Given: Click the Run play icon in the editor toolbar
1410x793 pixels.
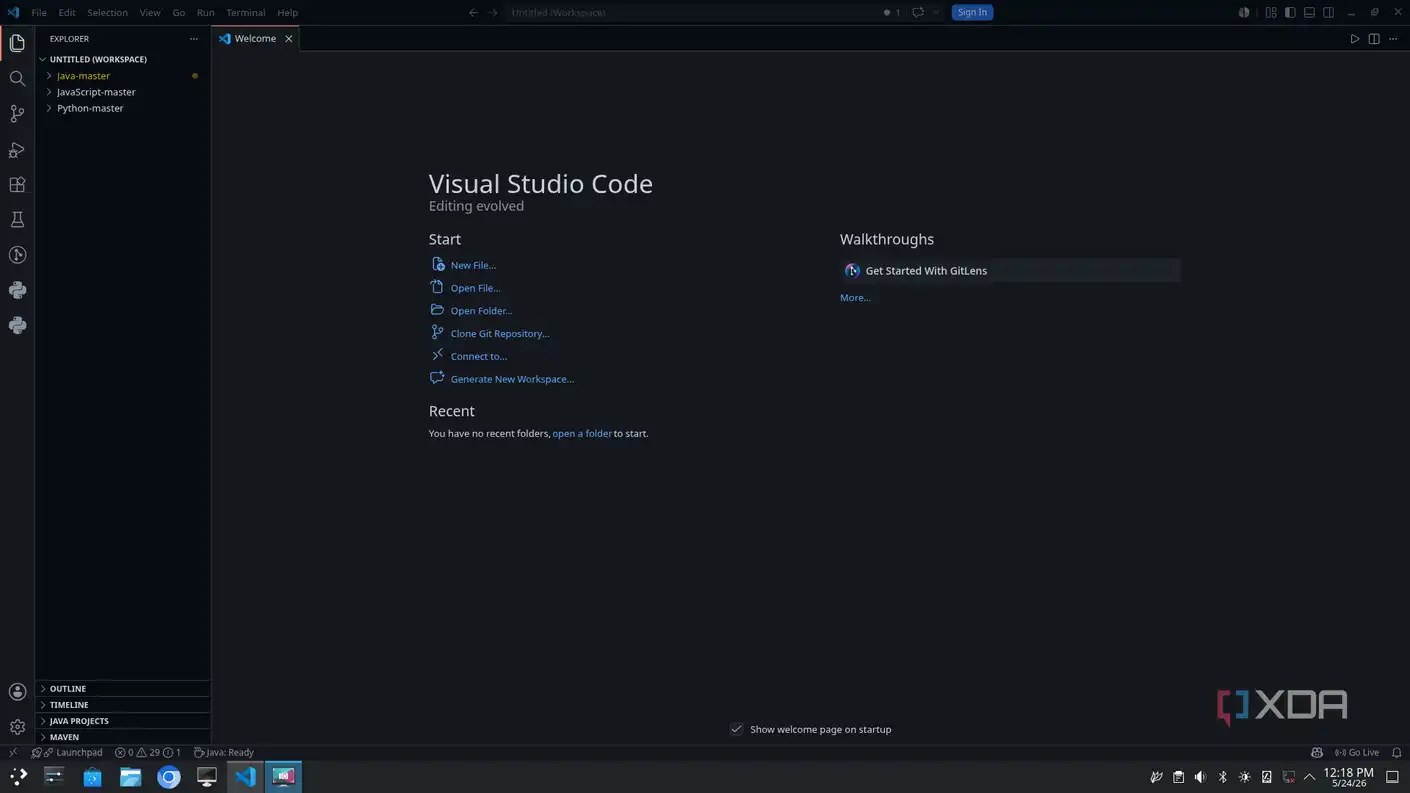Looking at the screenshot, I should pos(1355,39).
